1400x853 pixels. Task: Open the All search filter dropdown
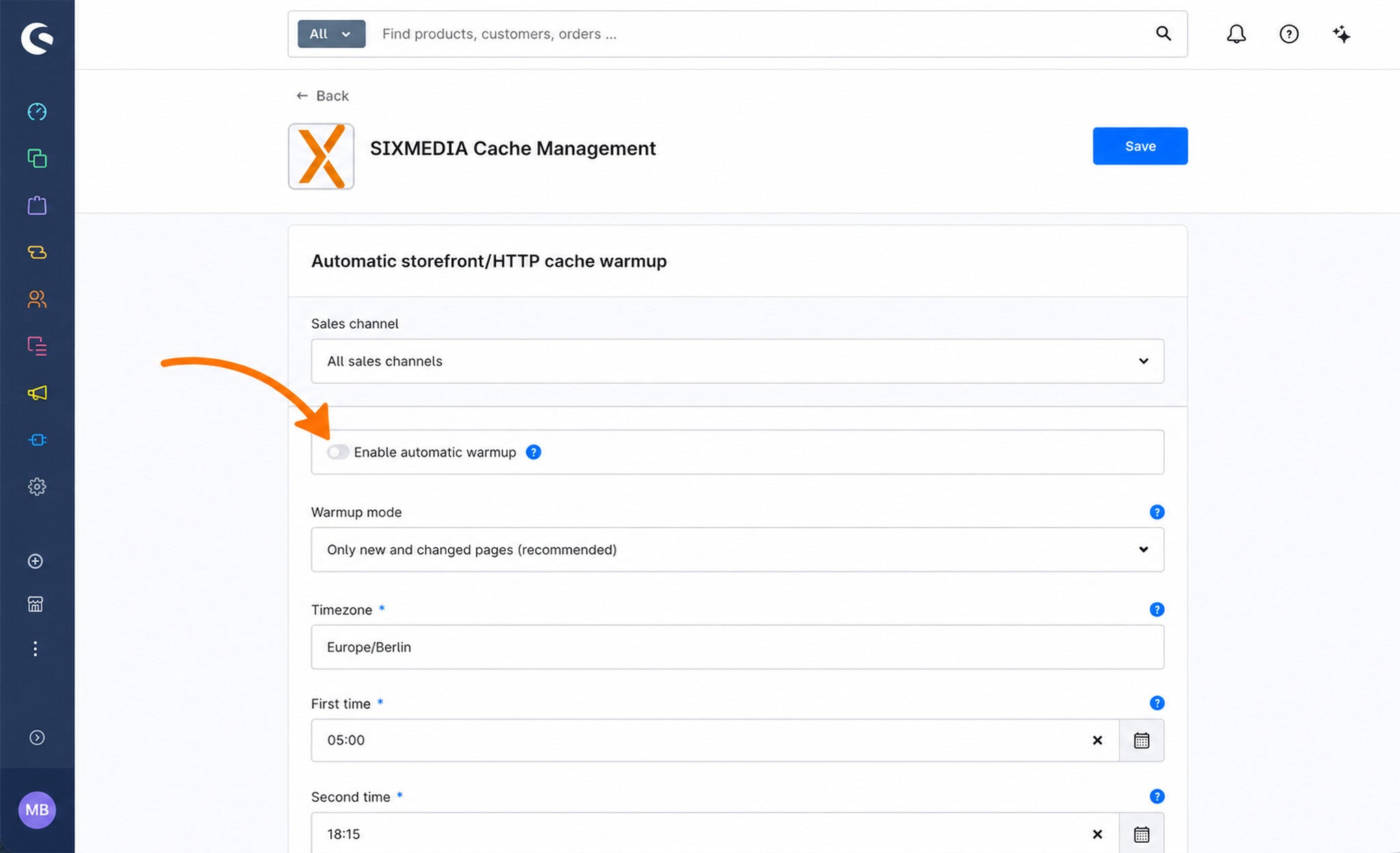(332, 34)
